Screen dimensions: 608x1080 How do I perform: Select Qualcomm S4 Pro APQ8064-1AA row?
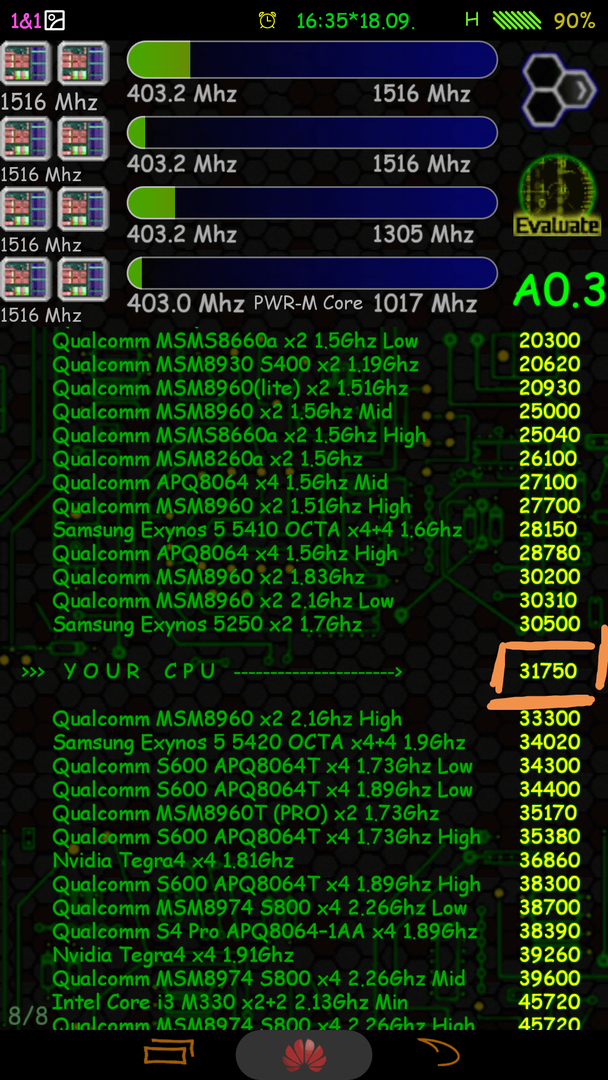click(317, 931)
